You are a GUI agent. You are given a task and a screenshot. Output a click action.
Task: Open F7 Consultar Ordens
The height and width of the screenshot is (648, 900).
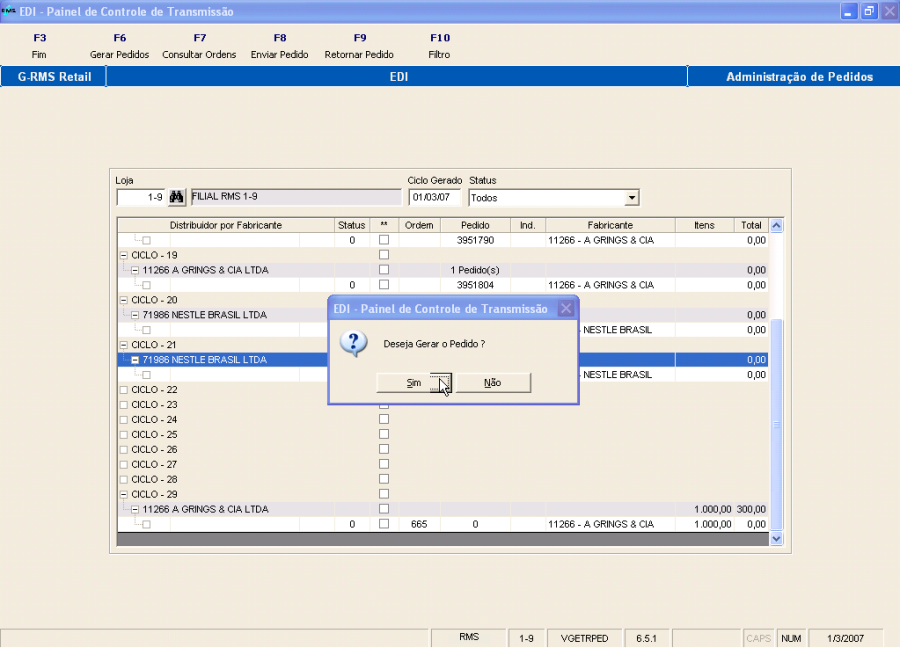pyautogui.click(x=199, y=46)
